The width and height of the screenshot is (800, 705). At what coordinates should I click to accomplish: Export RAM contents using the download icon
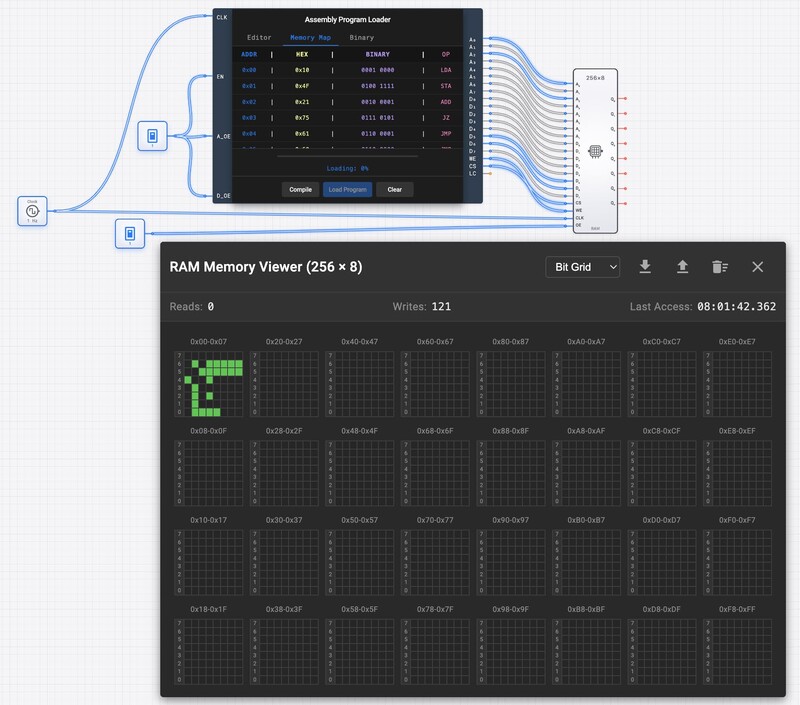(645, 266)
